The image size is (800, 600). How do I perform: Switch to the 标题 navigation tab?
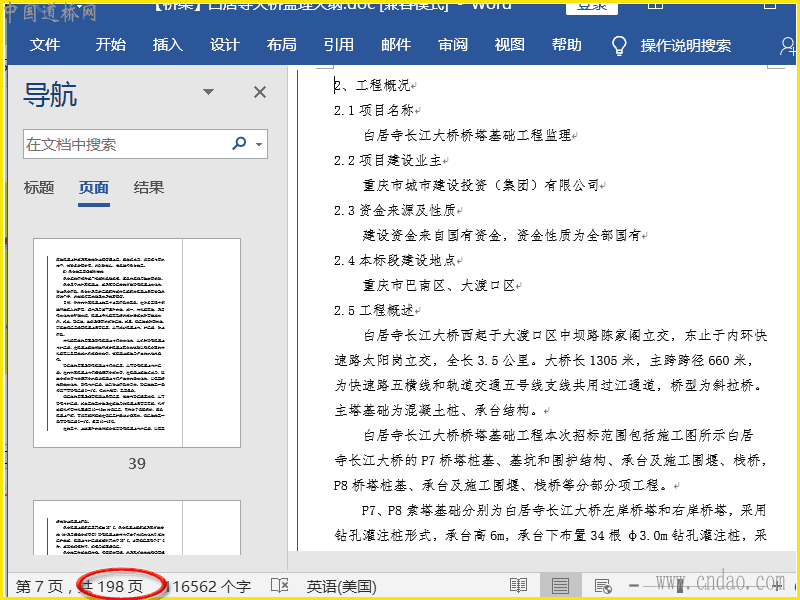point(39,188)
